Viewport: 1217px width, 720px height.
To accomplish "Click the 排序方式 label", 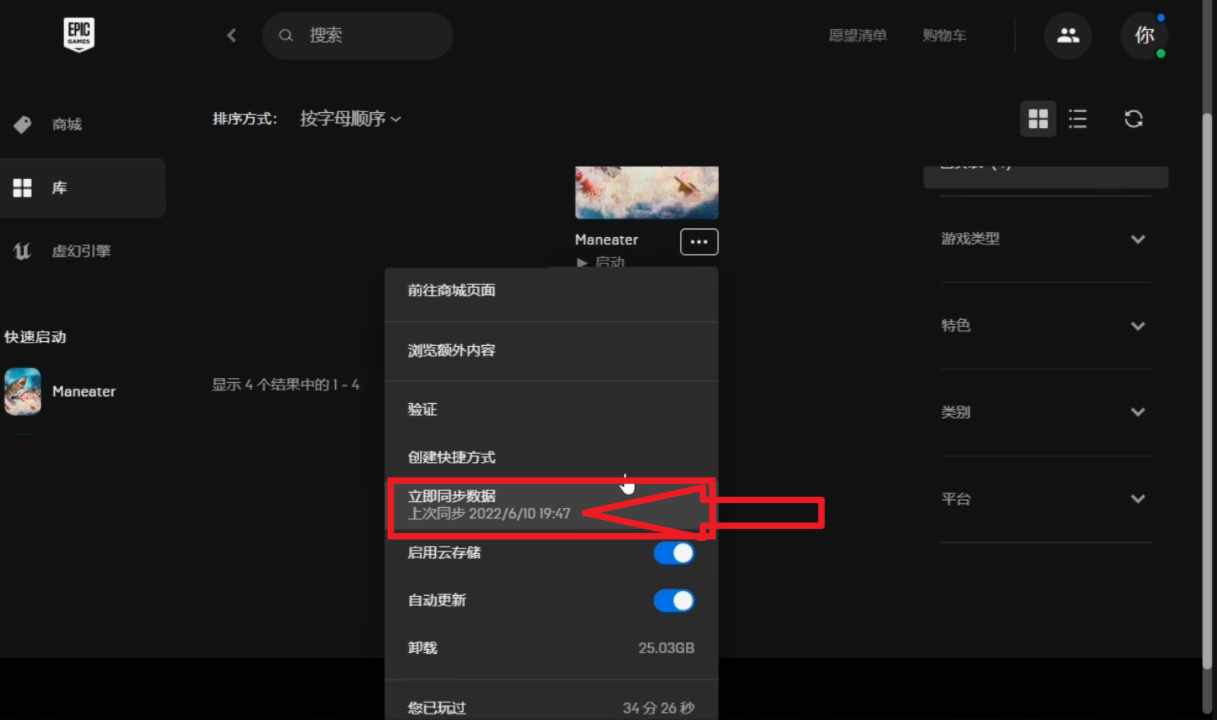I will coord(245,119).
